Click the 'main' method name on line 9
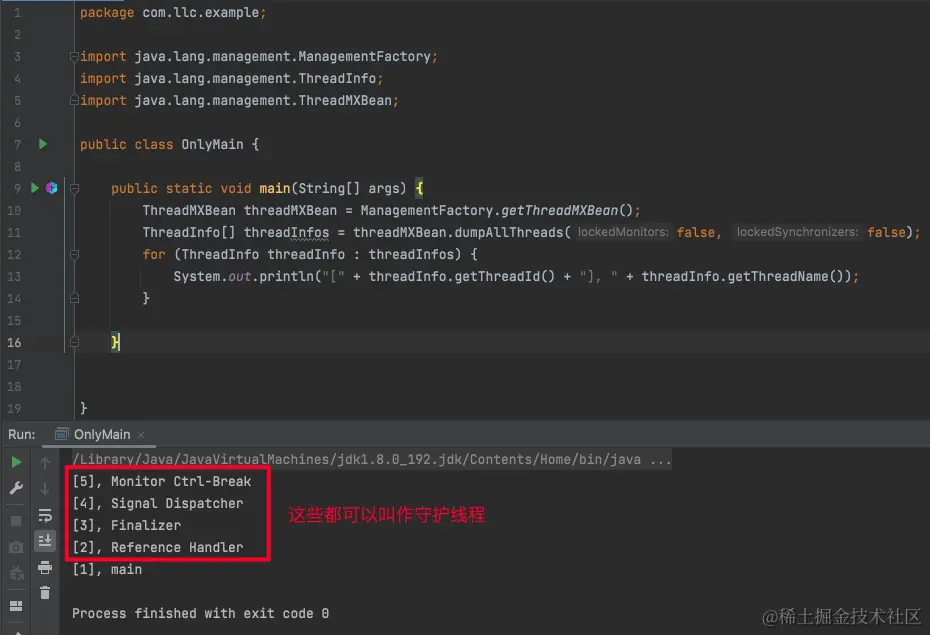Viewport: 930px width, 635px height. [275, 189]
